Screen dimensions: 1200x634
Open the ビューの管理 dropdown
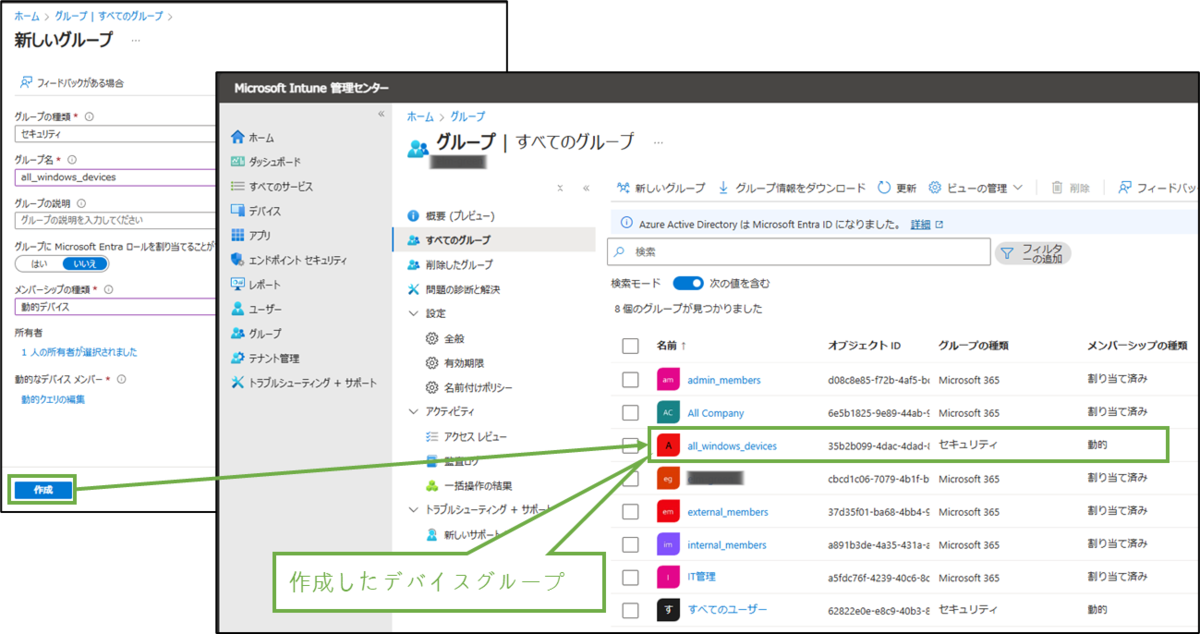pos(975,188)
